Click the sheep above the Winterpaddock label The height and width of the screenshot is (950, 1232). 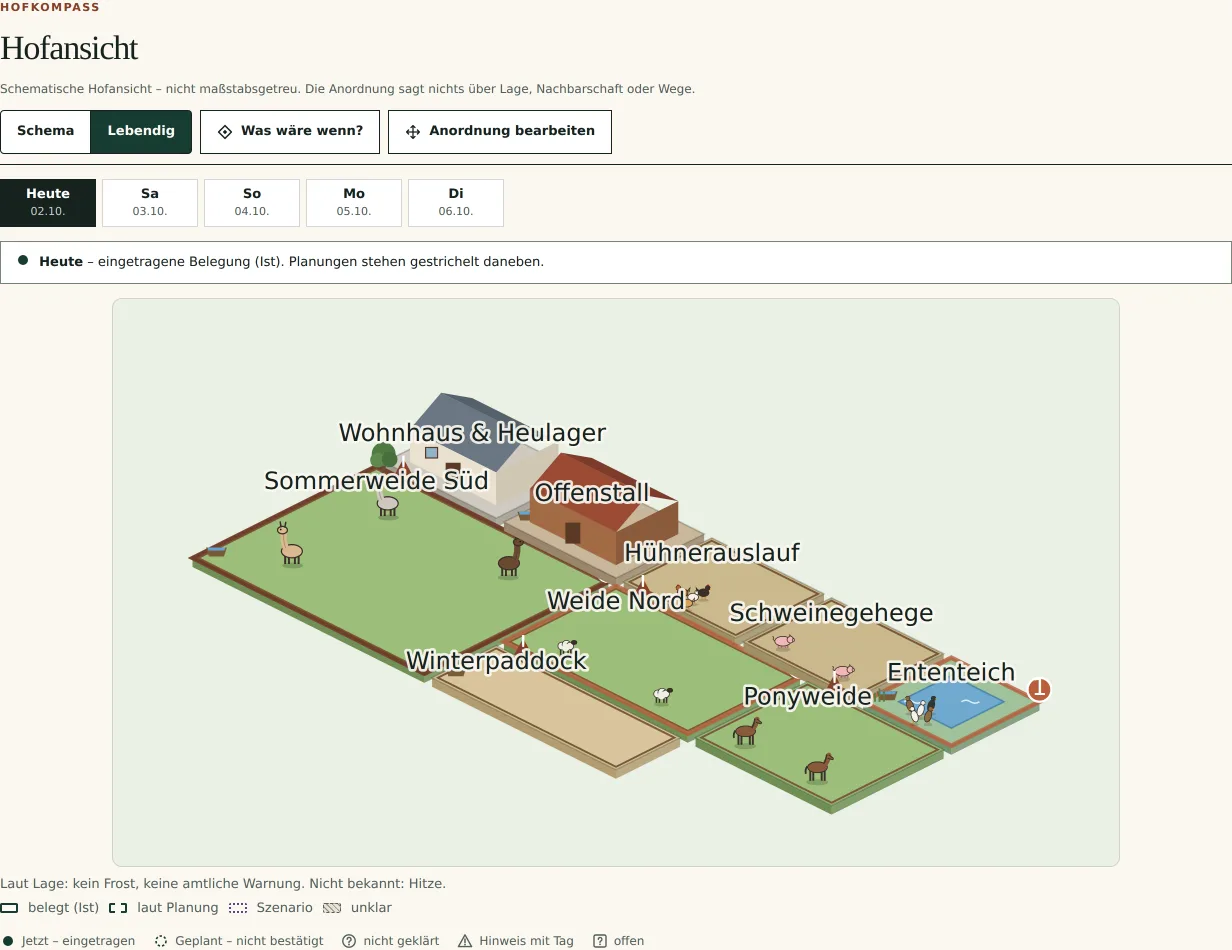(567, 646)
